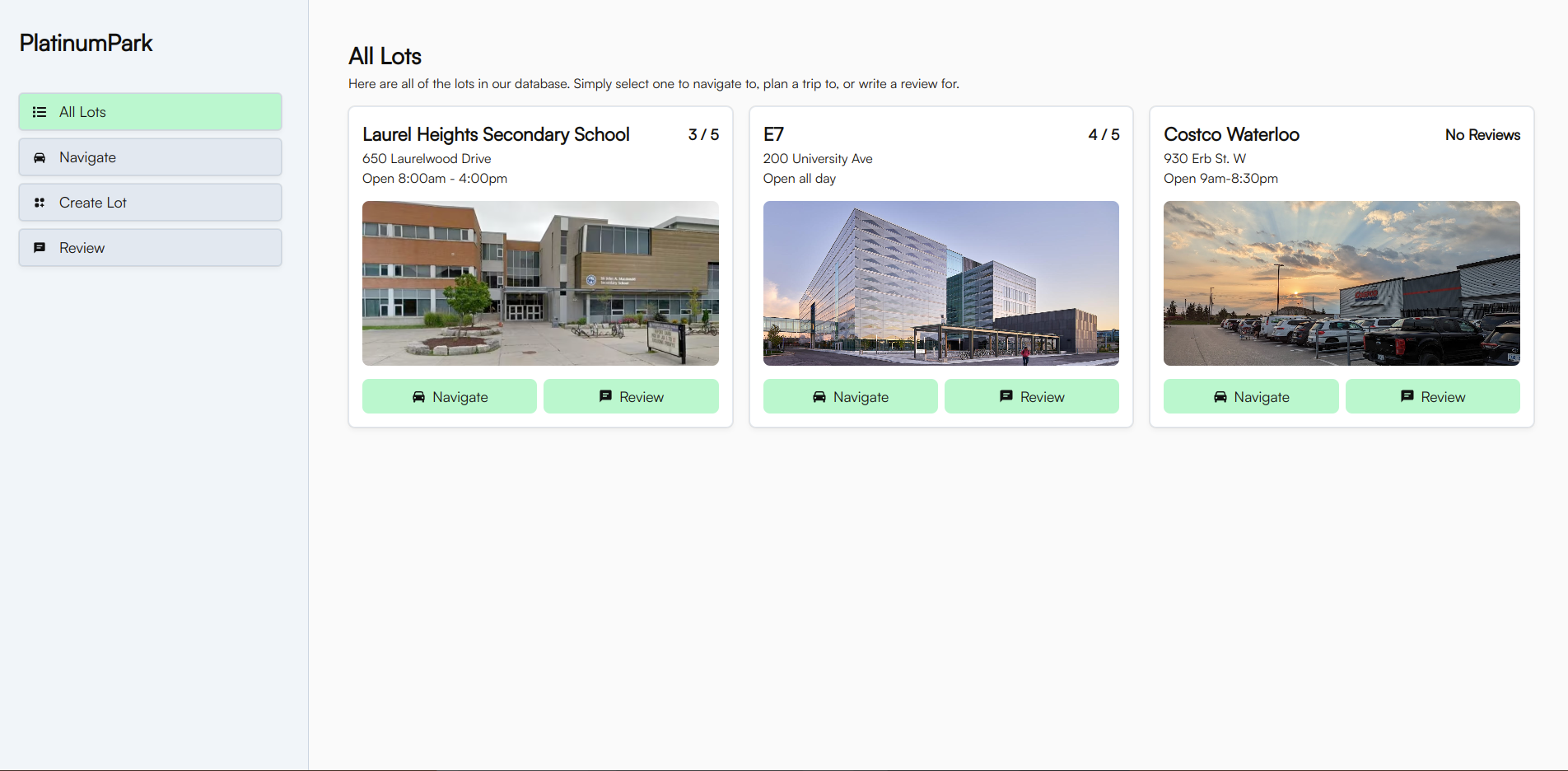Click the 4 / 5 rating

1104,134
